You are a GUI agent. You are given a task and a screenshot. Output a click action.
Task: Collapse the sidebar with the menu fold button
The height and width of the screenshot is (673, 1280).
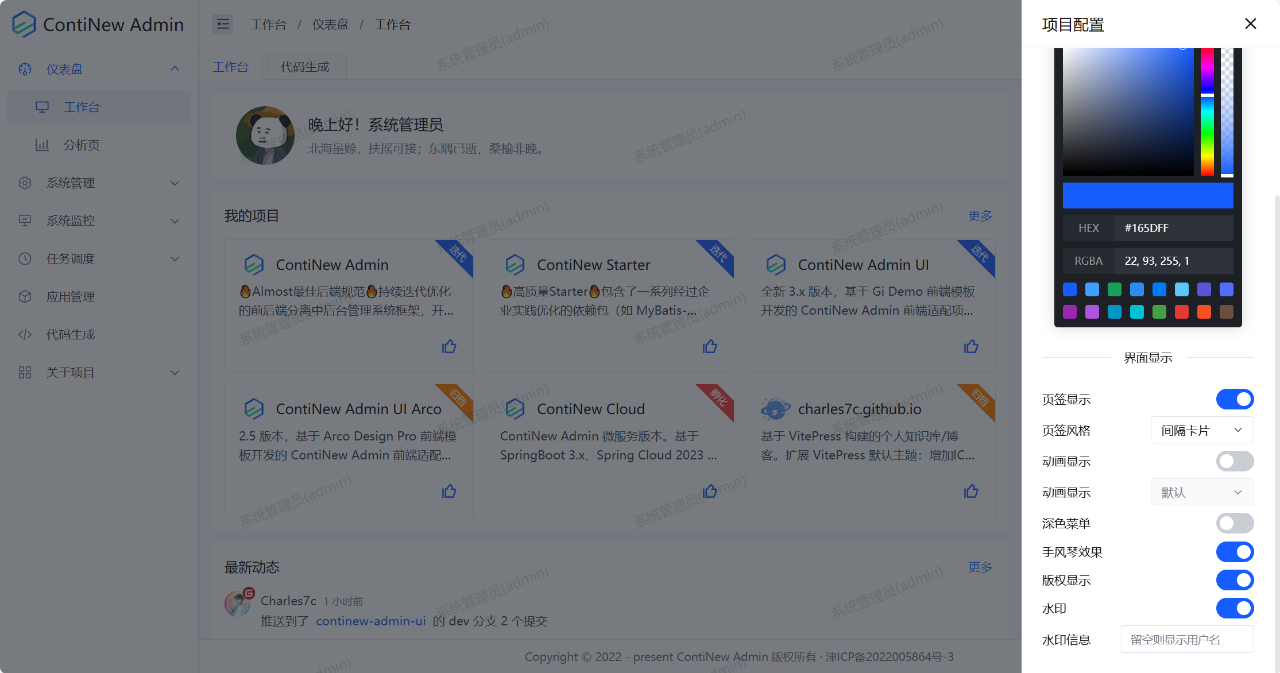click(x=223, y=24)
